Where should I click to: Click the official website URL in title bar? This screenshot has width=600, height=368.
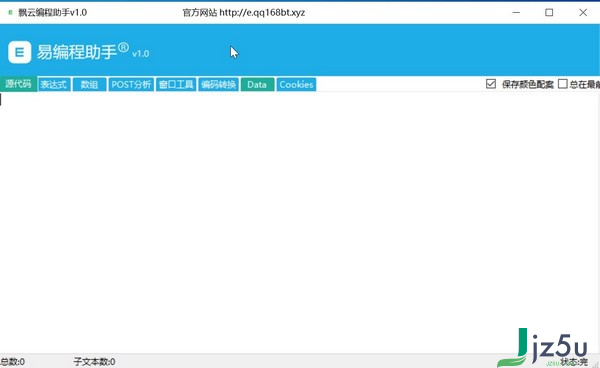(262, 13)
